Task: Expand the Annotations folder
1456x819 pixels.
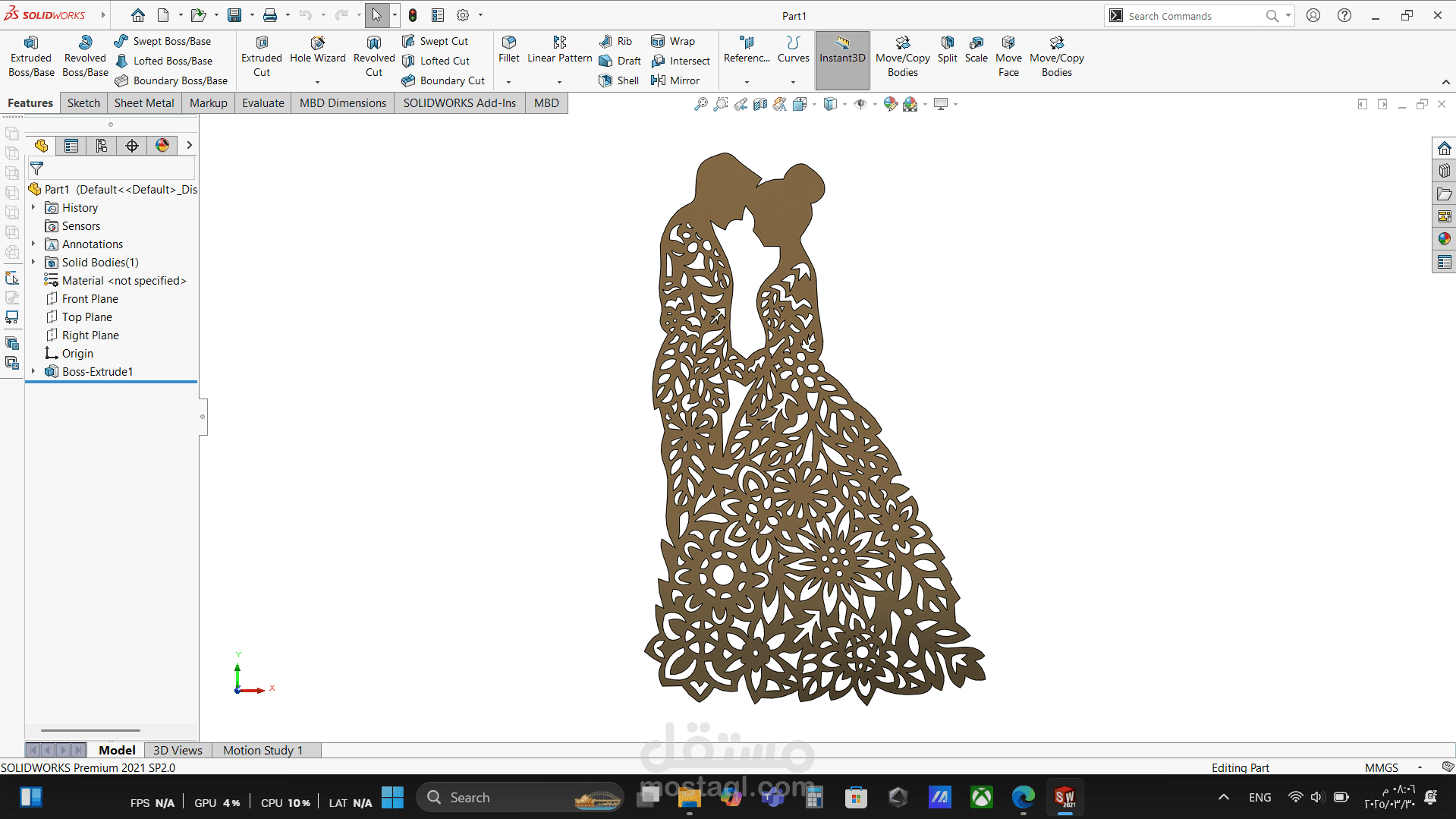Action: point(33,244)
